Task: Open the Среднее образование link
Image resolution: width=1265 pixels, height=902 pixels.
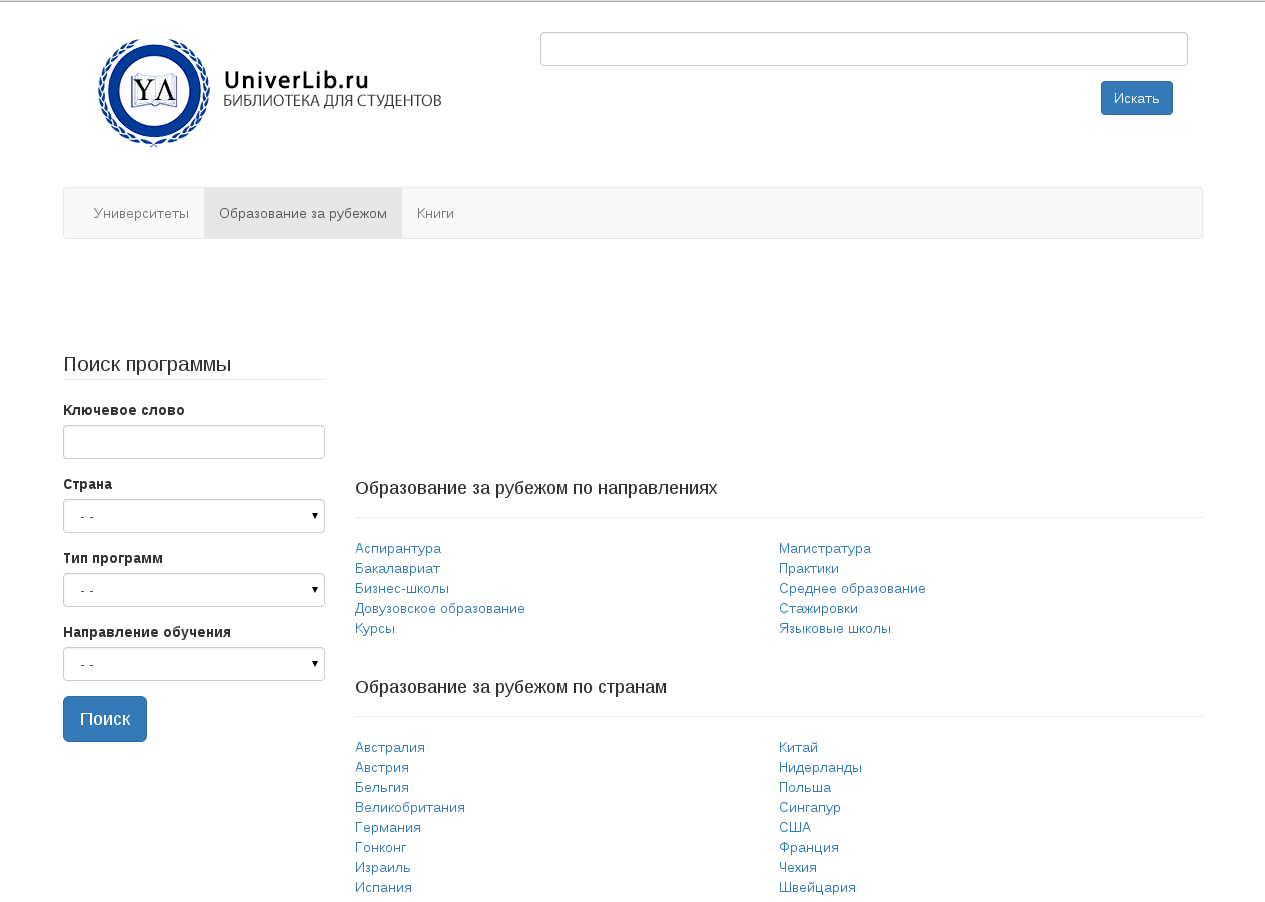Action: pos(852,588)
